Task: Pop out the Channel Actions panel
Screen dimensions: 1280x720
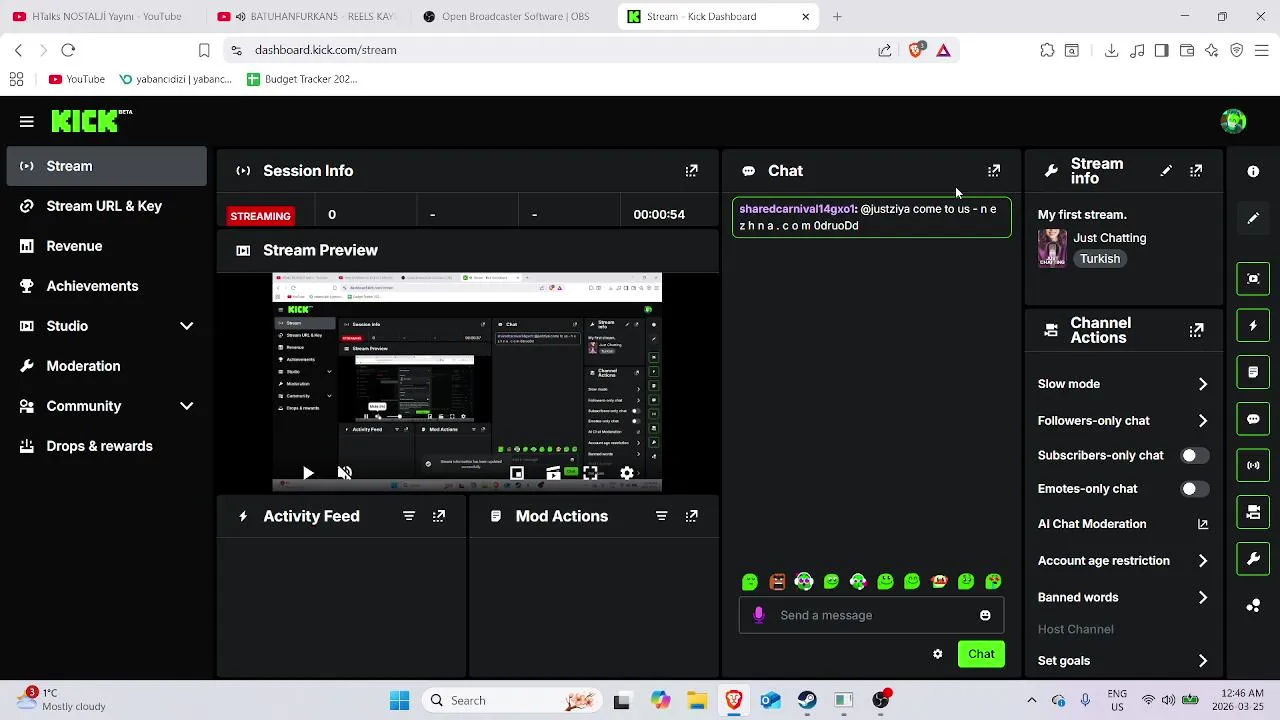Action: tap(1196, 330)
